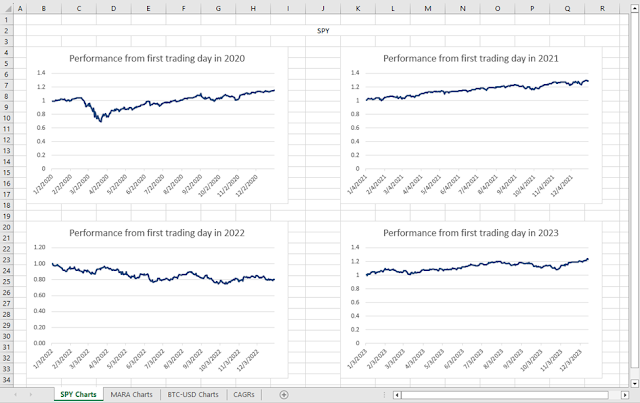This screenshot has height=403, width=640.
Task: Click horizontal scrollbar left arrow
Action: point(397,395)
